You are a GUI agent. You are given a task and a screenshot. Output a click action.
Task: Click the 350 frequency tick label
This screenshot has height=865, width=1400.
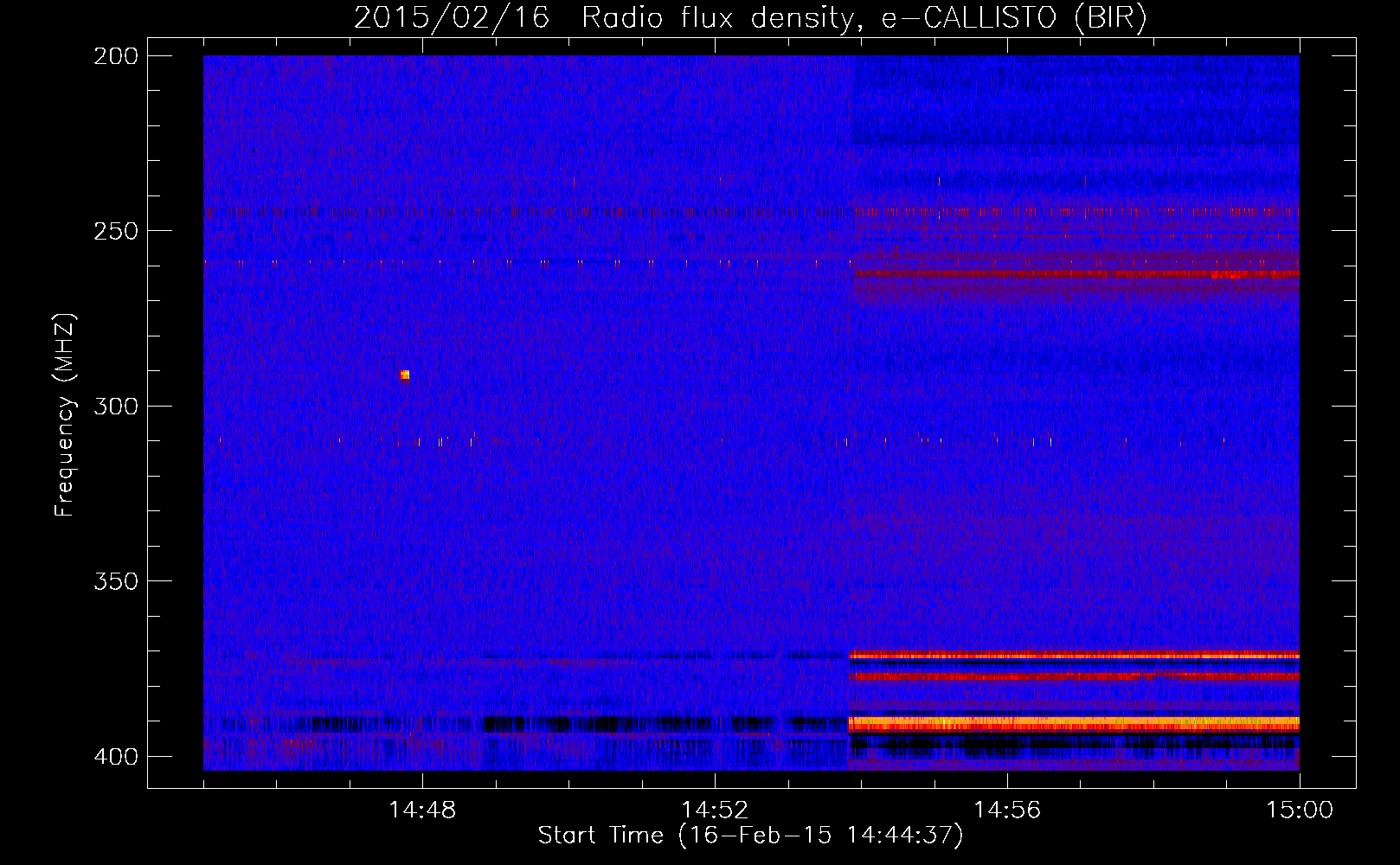pyautogui.click(x=116, y=580)
